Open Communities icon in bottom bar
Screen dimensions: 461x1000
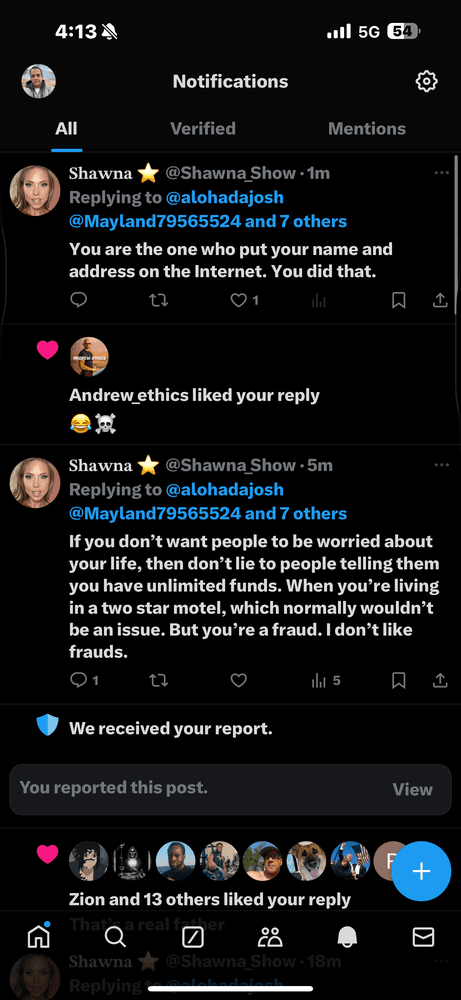[x=270, y=937]
